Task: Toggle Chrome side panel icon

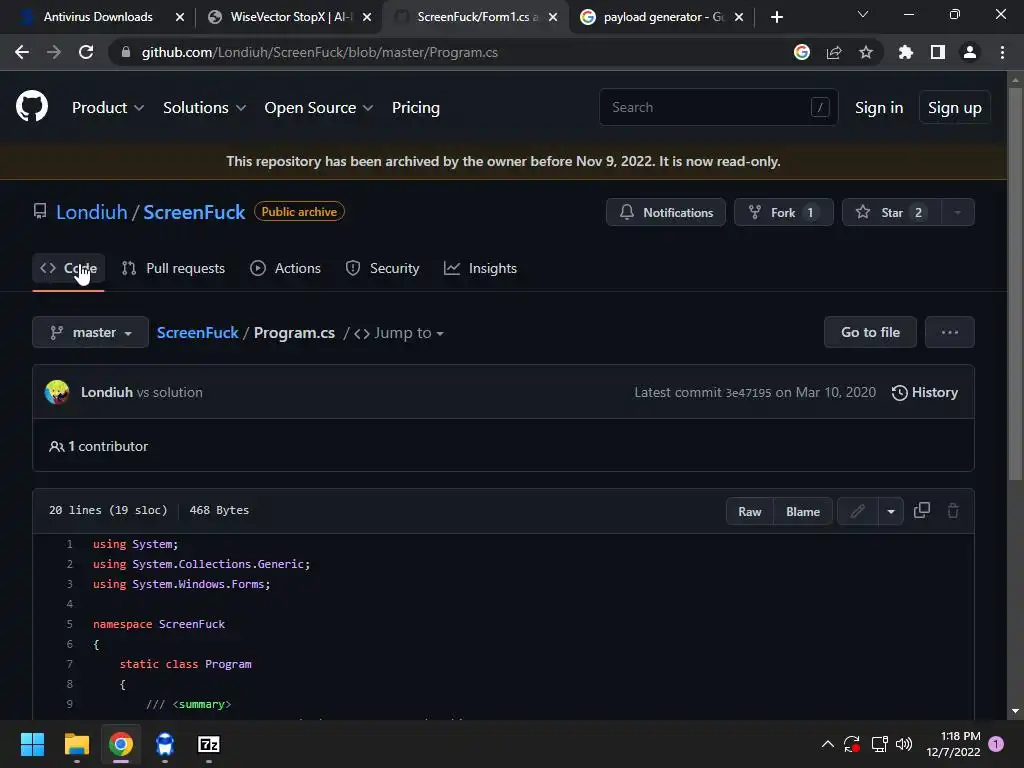Action: coord(938,52)
